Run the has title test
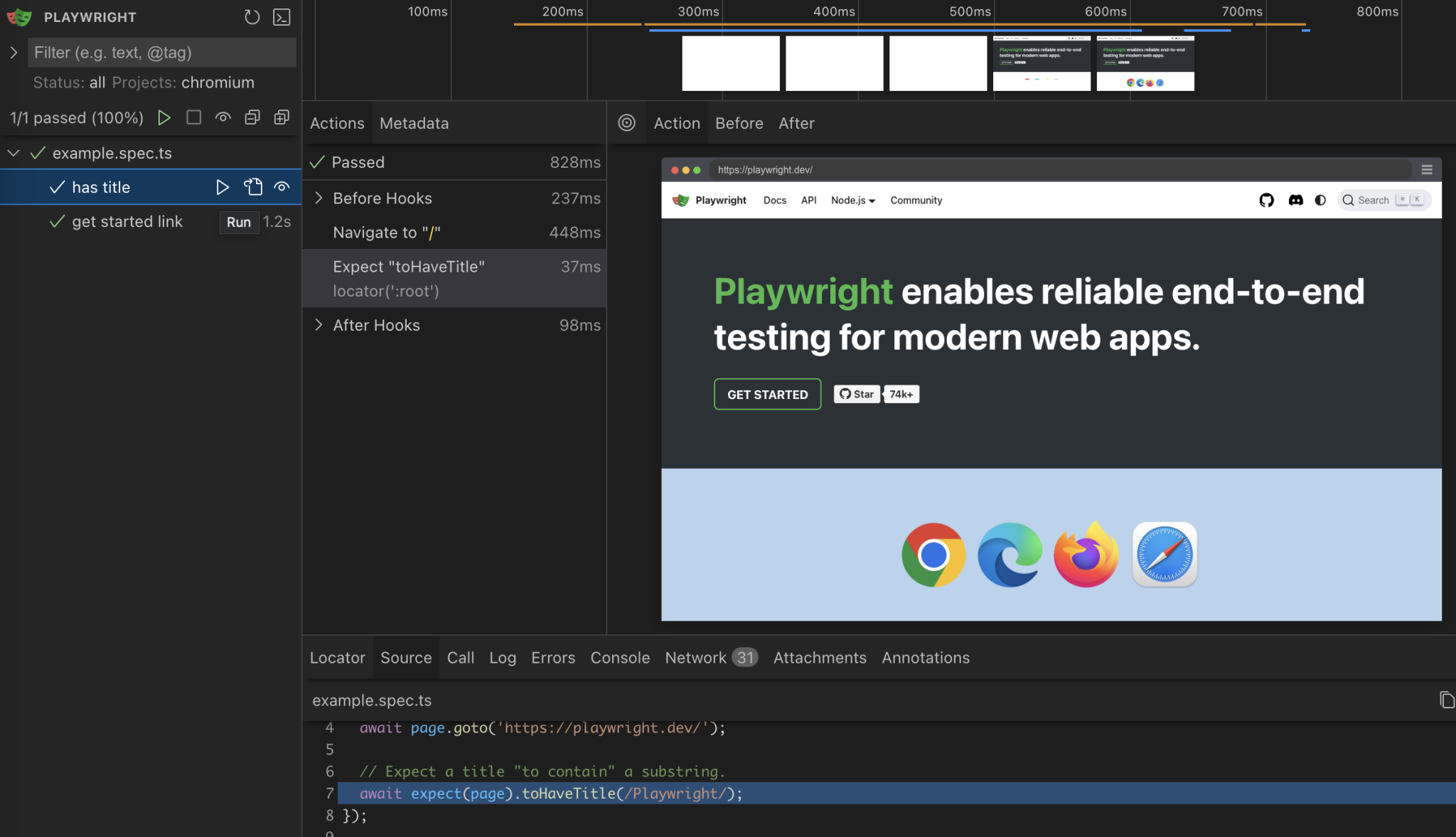Screen dimensions: 1456x837 tap(223, 187)
